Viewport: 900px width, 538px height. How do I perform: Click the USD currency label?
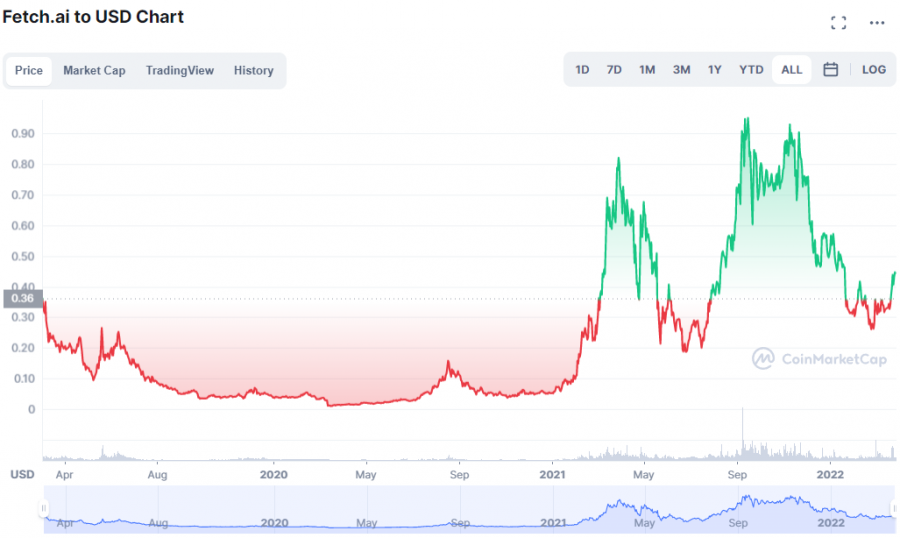(x=22, y=474)
